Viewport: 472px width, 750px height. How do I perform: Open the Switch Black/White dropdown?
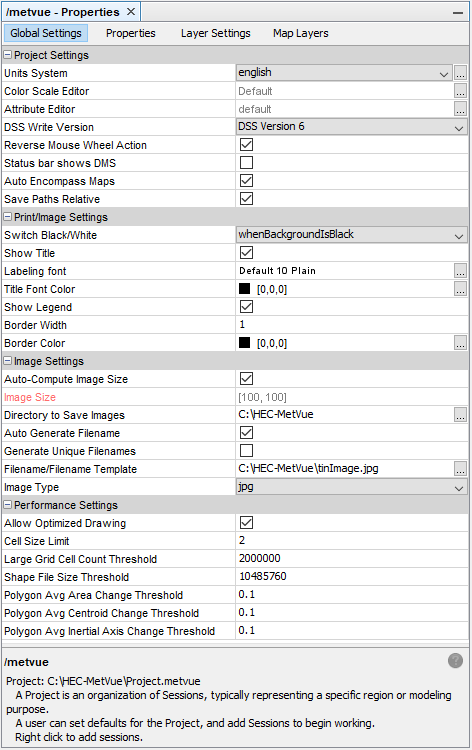click(351, 235)
